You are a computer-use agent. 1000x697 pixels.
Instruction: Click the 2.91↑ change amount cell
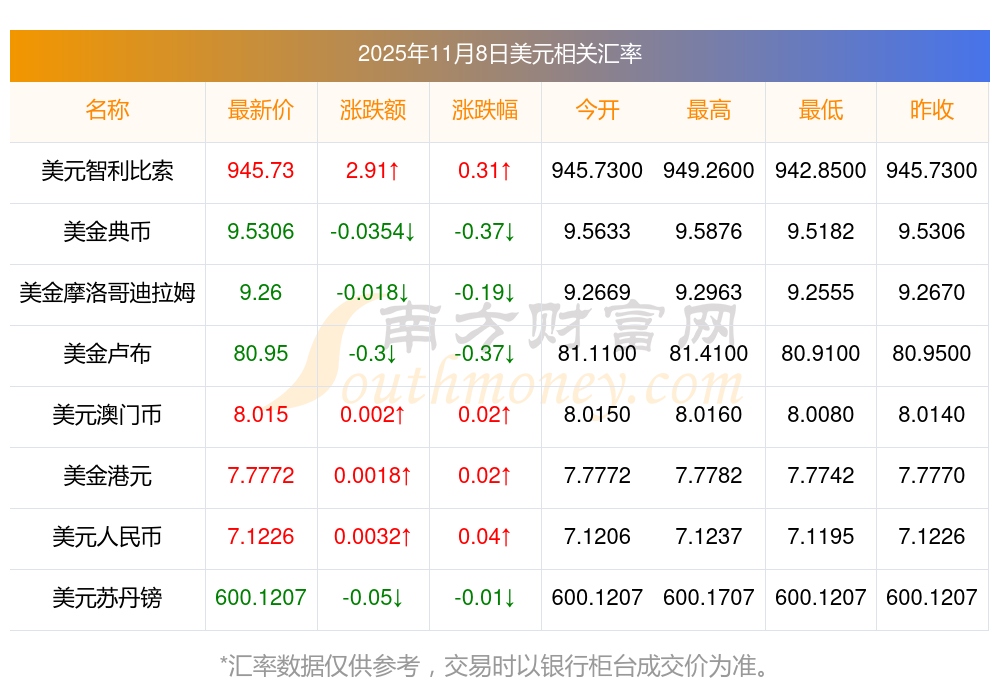pyautogui.click(x=373, y=171)
